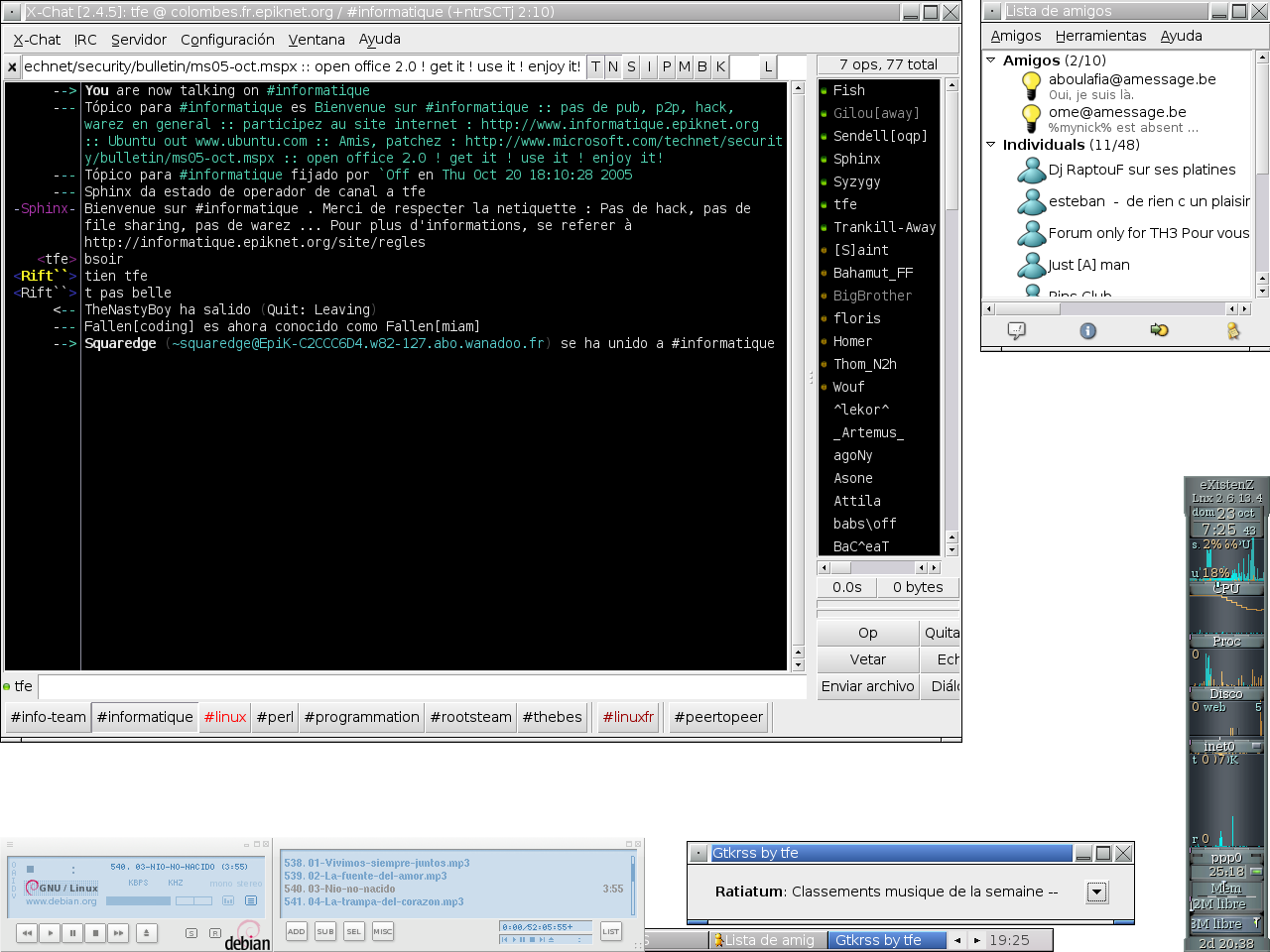Click the join chat icon in Lista de amigos
The width and height of the screenshot is (1270, 952).
[1159, 330]
